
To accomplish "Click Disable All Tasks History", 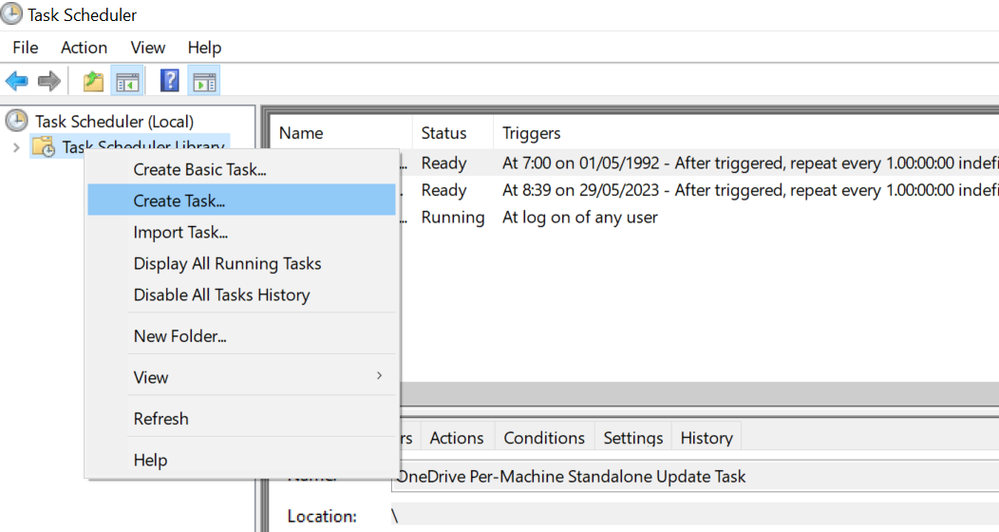I will tap(221, 295).
